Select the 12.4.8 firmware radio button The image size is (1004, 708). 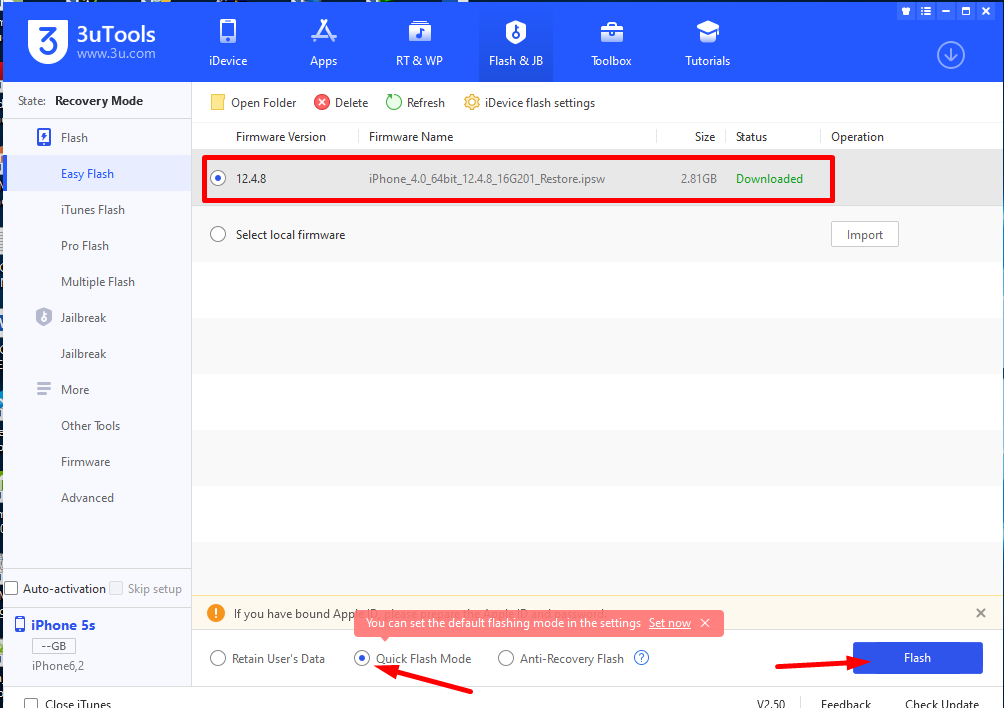coord(218,179)
